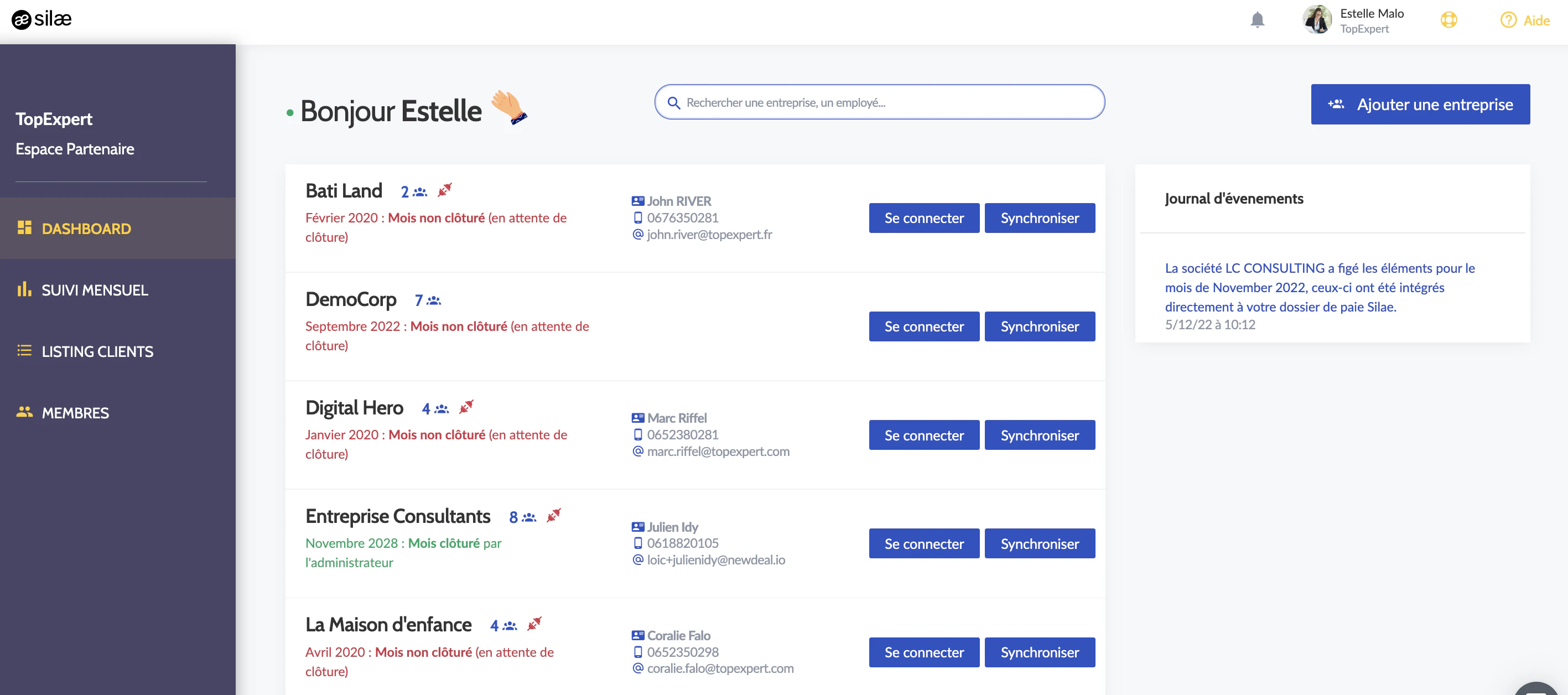Viewport: 1568px width, 695px height.
Task: Click Synchroniser for Entreprise Consultants
Action: pos(1039,543)
